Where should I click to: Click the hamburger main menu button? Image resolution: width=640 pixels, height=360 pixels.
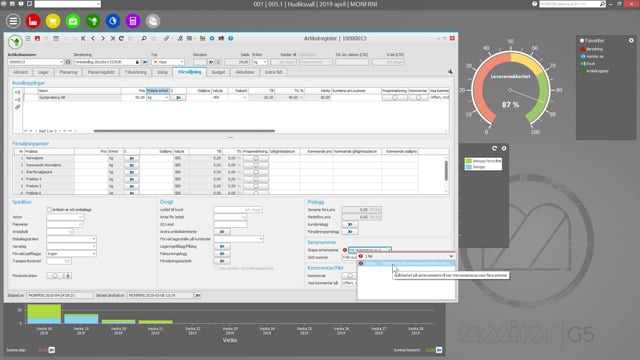[13, 21]
